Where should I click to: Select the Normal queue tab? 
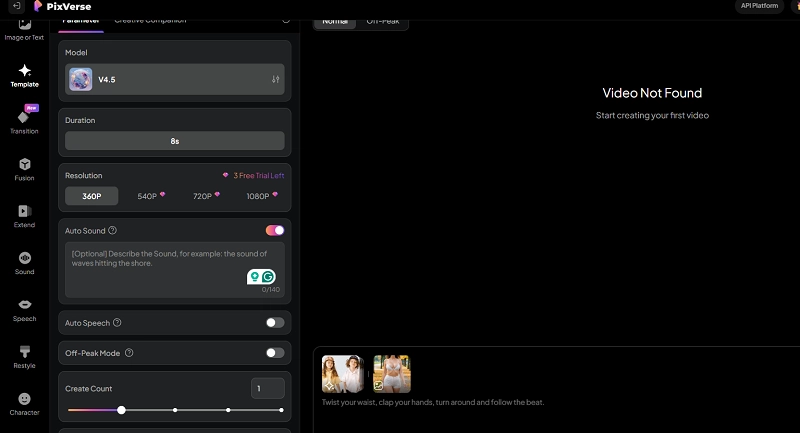tap(335, 23)
